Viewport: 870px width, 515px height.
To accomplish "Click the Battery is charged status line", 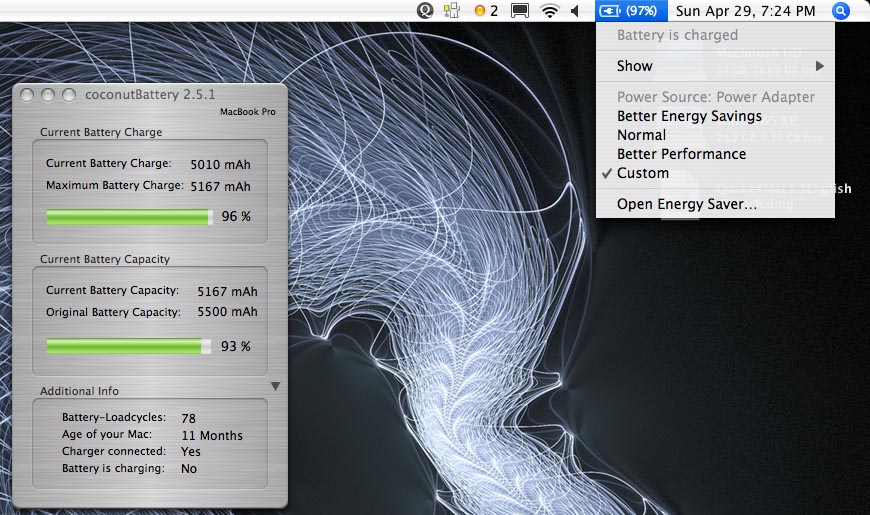I will [677, 35].
